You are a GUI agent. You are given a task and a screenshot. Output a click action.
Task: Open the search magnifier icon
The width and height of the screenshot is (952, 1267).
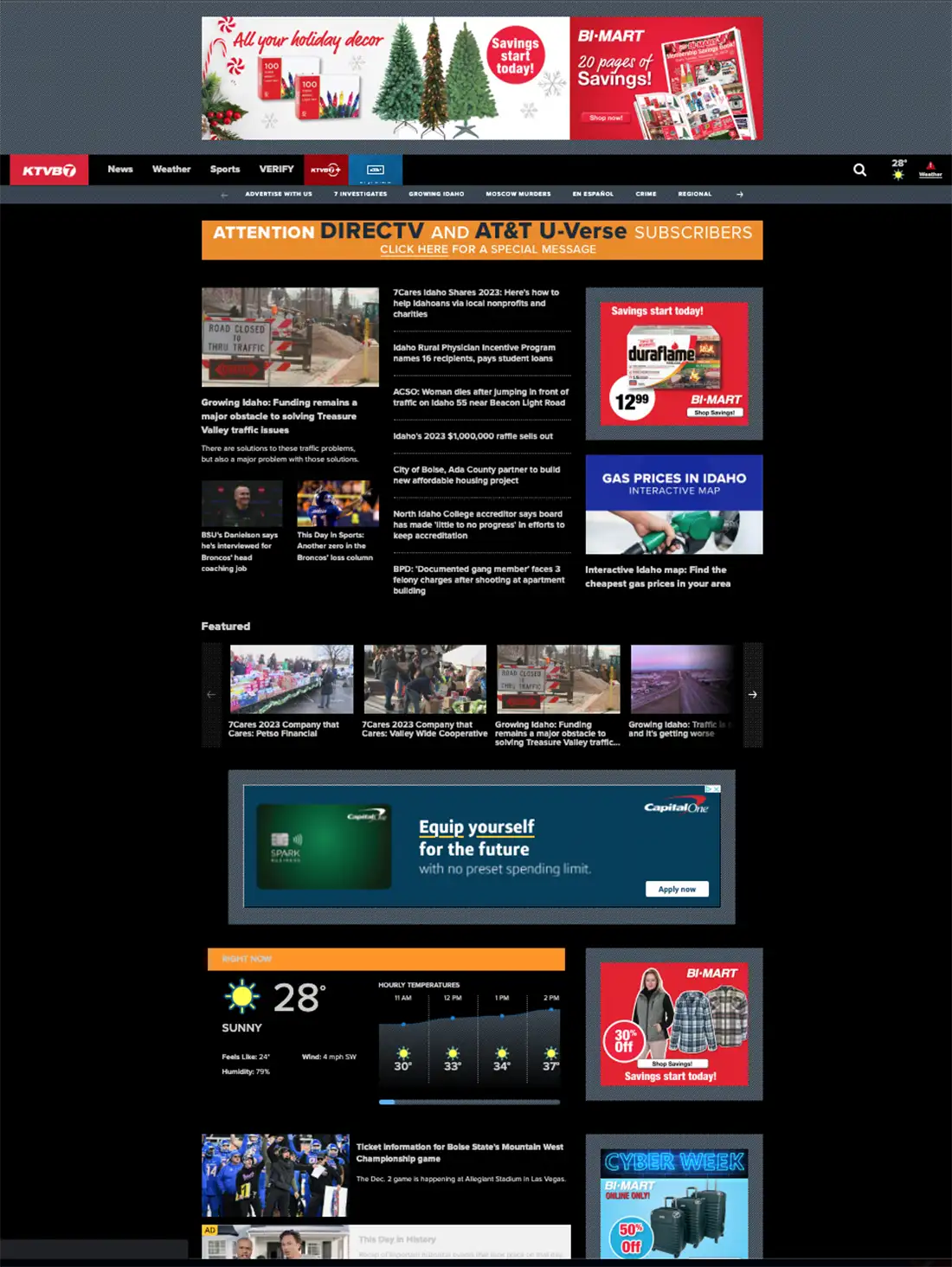coord(859,170)
